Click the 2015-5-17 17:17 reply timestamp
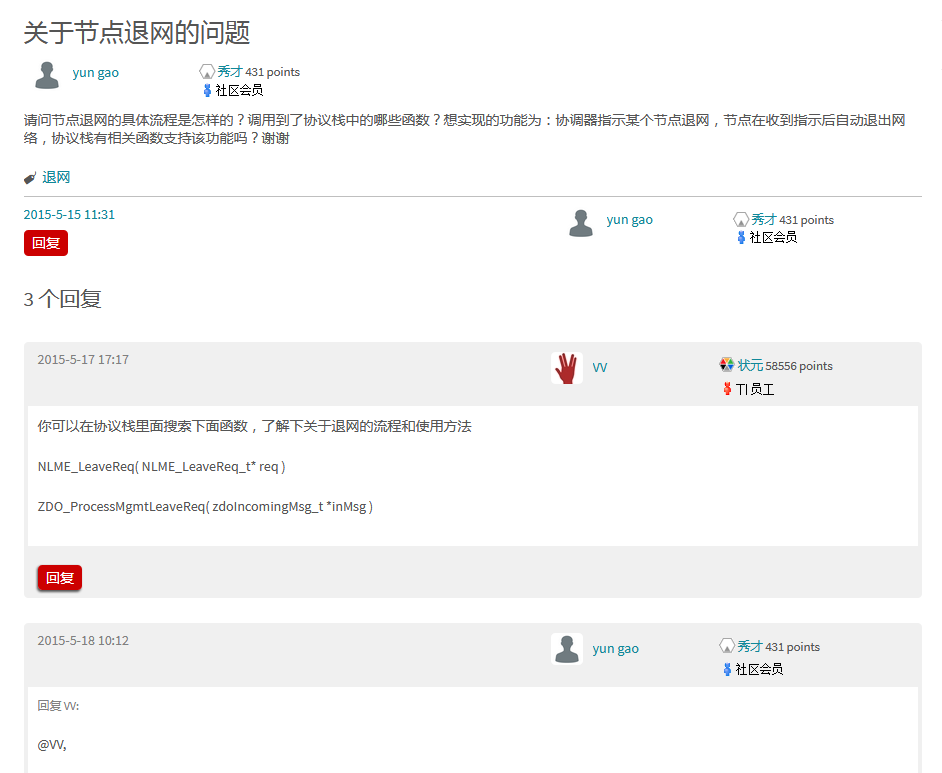Image resolution: width=942 pixels, height=773 pixels. 83,360
